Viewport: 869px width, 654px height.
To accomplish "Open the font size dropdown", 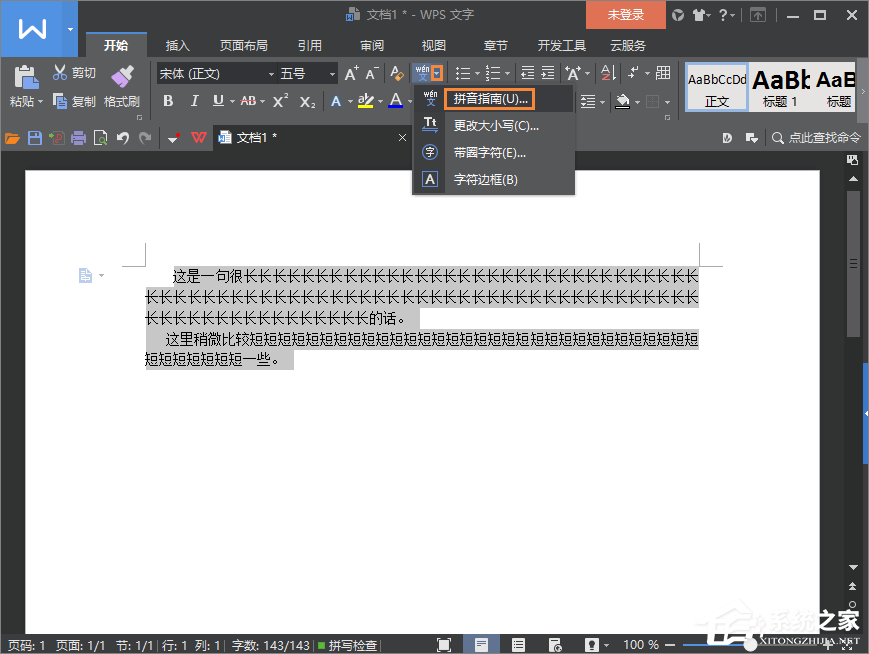I will click(332, 73).
